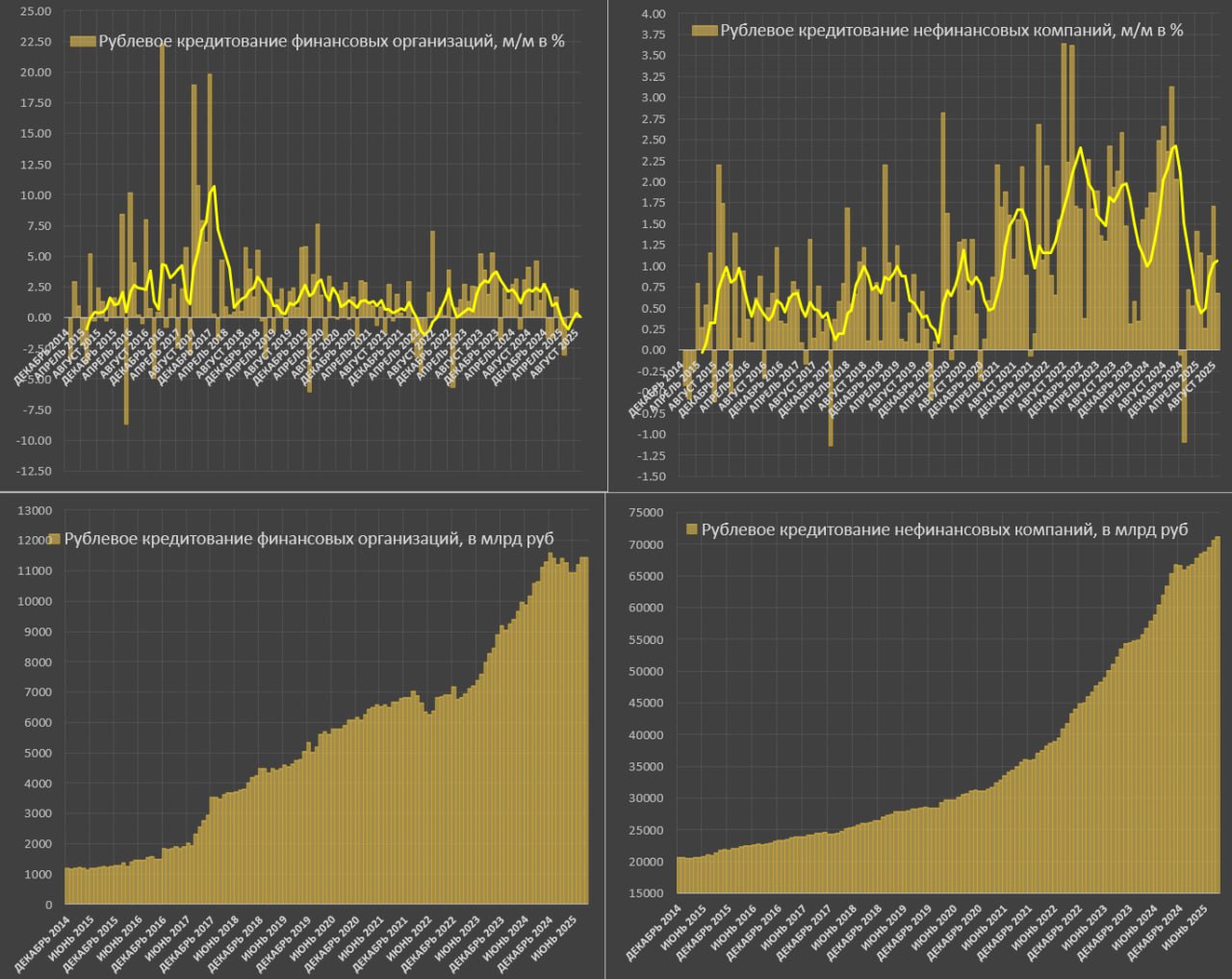The width and height of the screenshot is (1232, 979).
Task: Click the 22.50 y-axis label
Action: click(x=35, y=42)
